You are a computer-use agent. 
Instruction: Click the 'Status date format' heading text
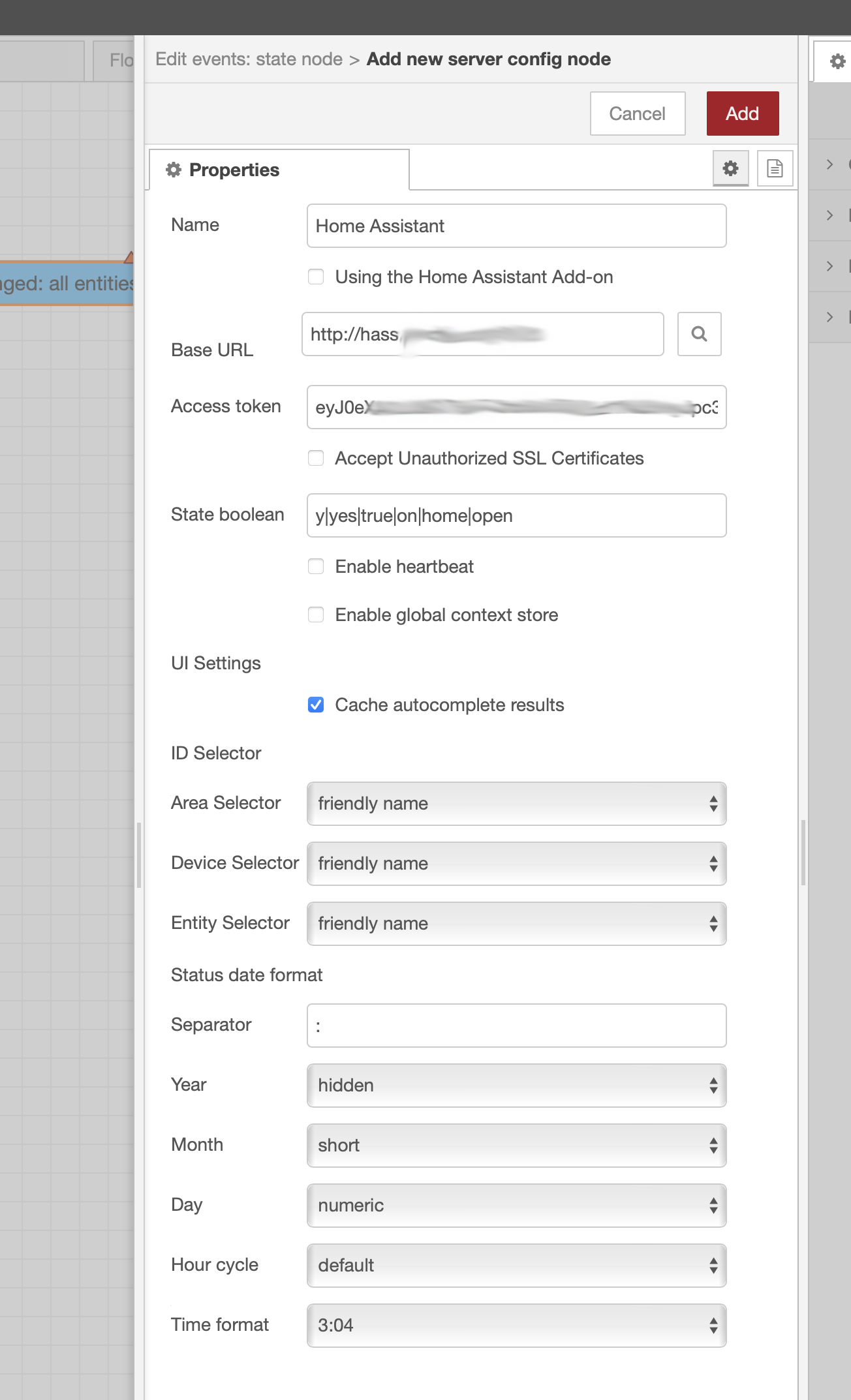(247, 975)
